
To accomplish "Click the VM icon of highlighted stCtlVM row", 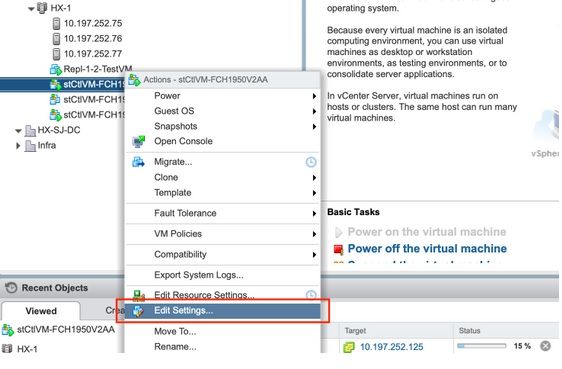I will pos(56,85).
